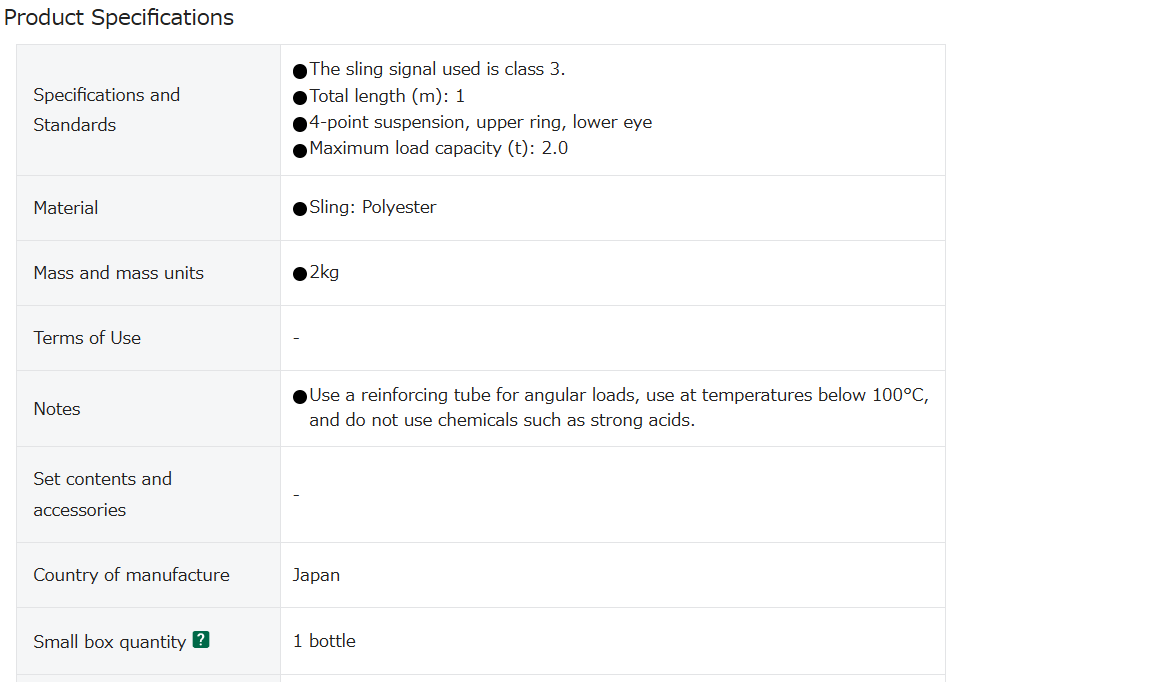1152x682 pixels.
Task: Click the 1 bottle quantity value
Action: pyautogui.click(x=324, y=641)
